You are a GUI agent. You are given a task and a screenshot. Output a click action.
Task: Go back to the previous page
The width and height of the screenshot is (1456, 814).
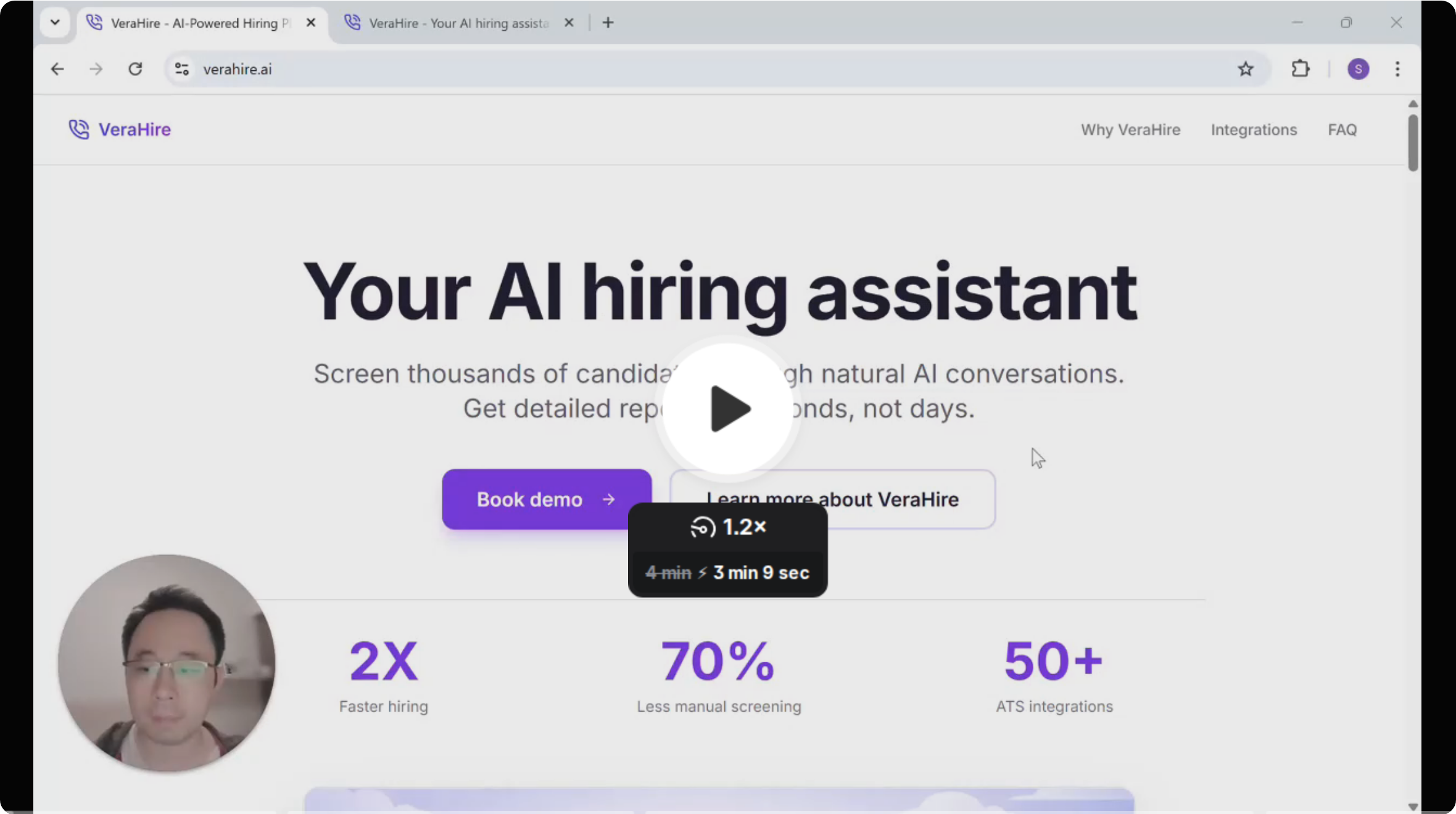[x=57, y=69]
